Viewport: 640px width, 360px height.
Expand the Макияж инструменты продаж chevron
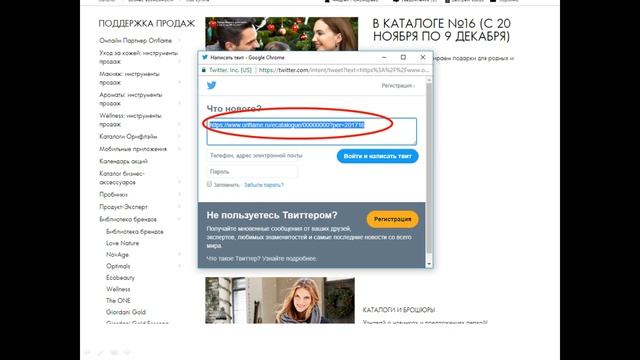(180, 82)
